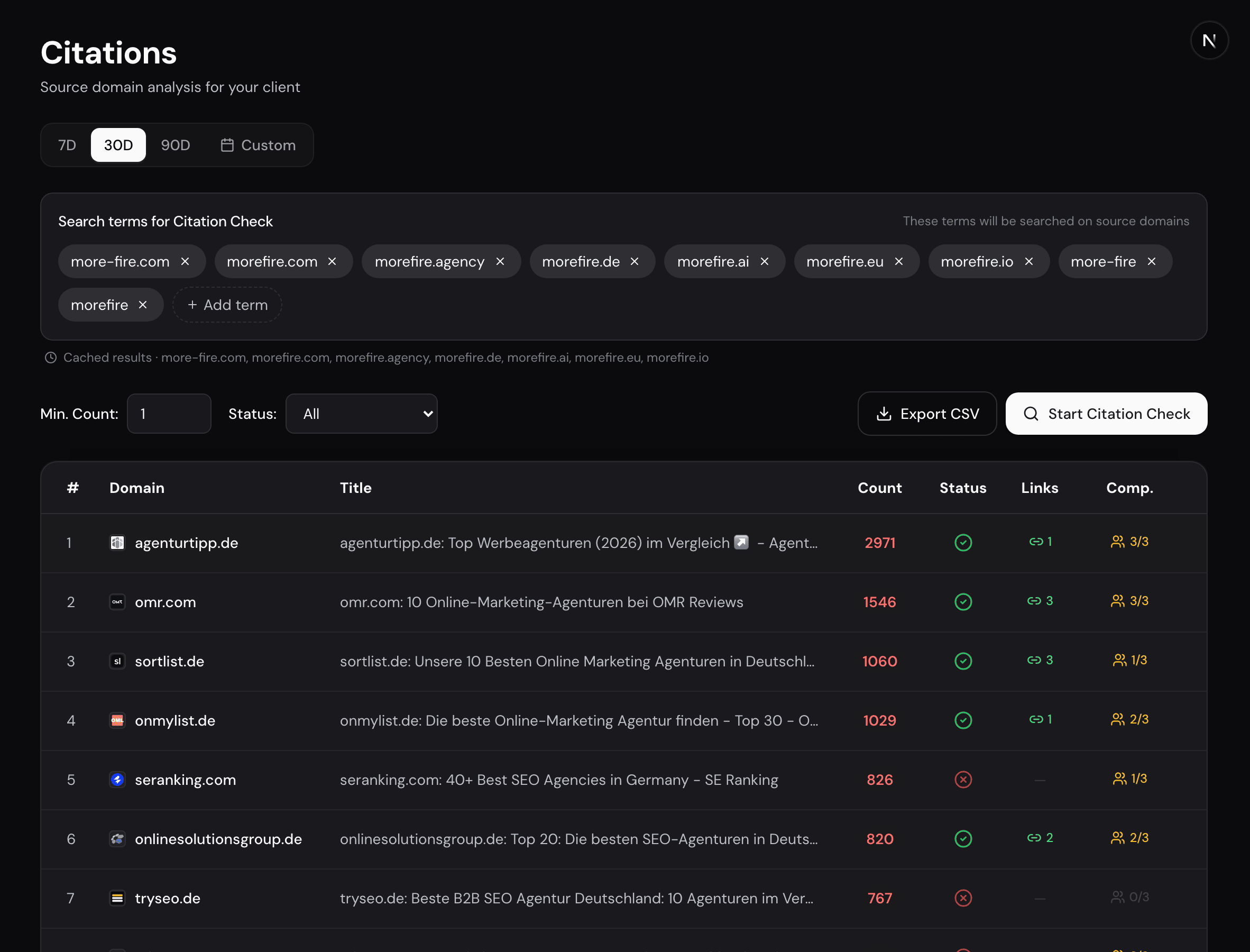Click the Add term button

tap(227, 305)
